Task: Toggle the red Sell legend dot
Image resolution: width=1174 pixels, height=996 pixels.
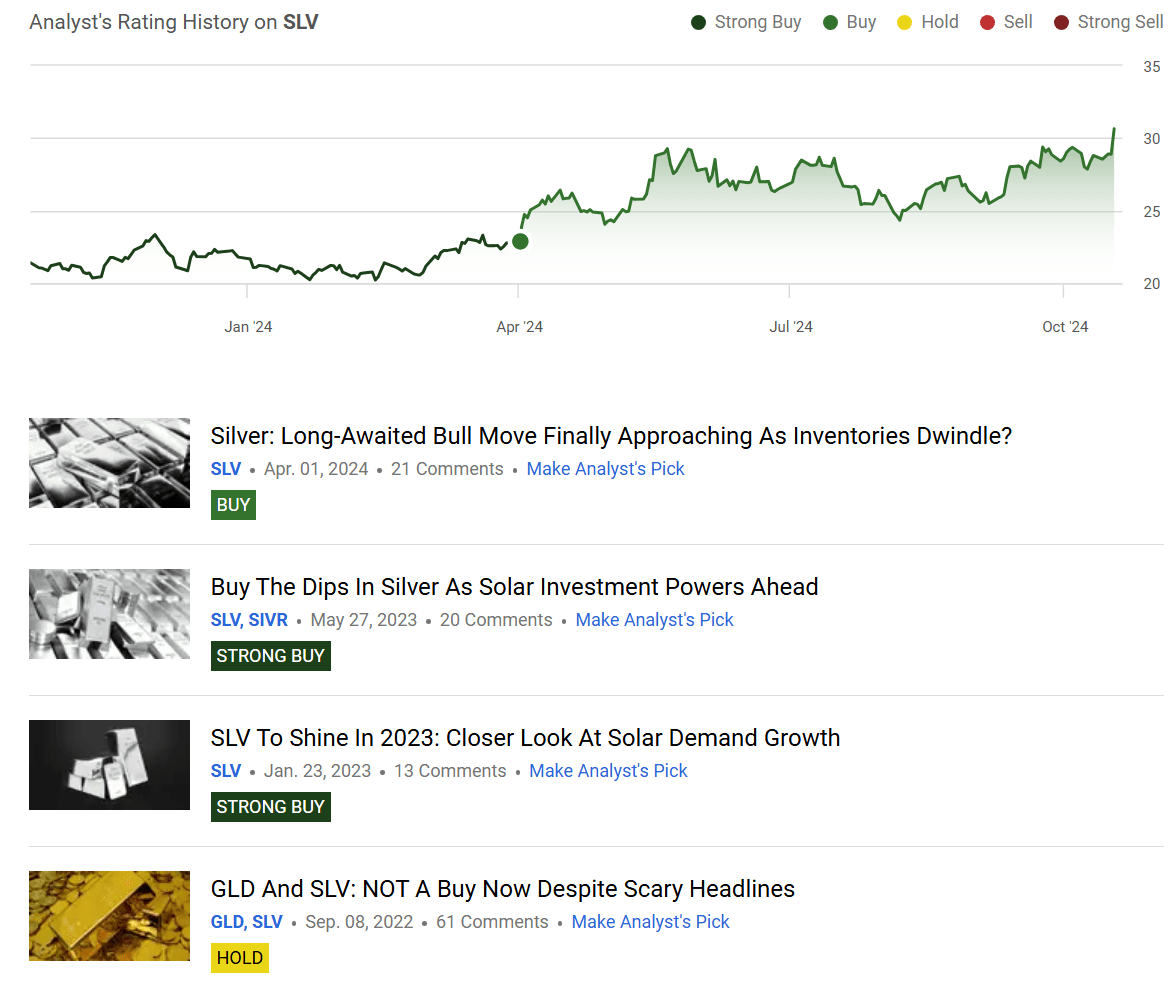Action: click(987, 22)
